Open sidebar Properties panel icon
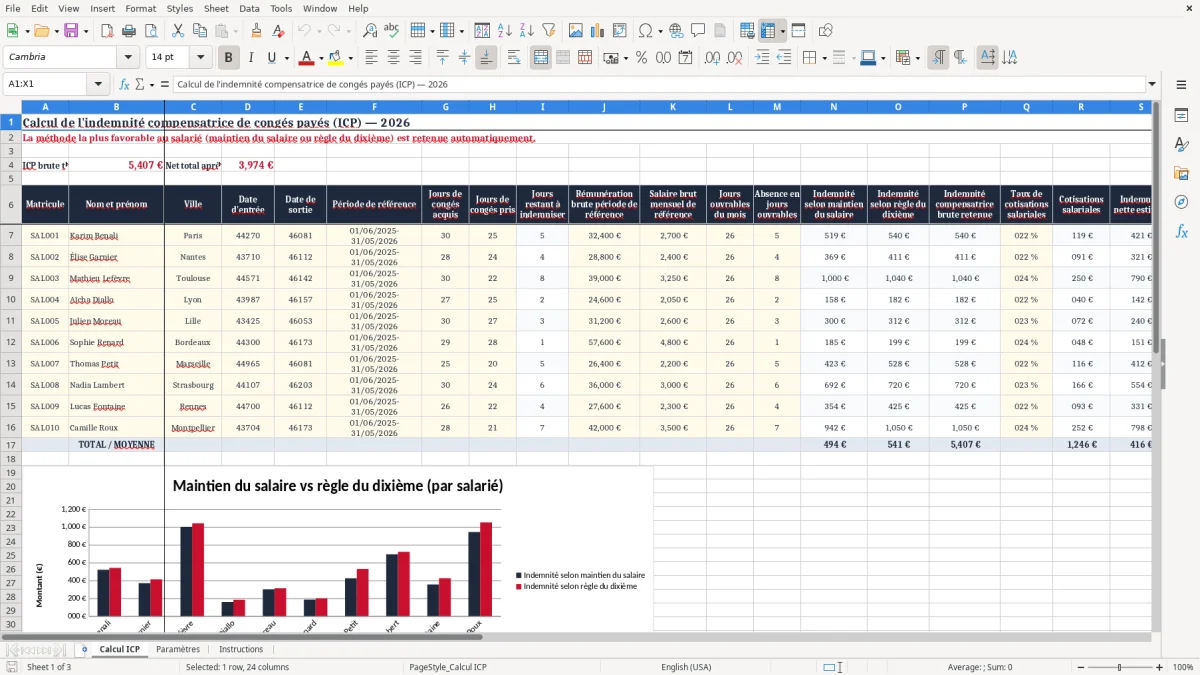 point(1181,115)
